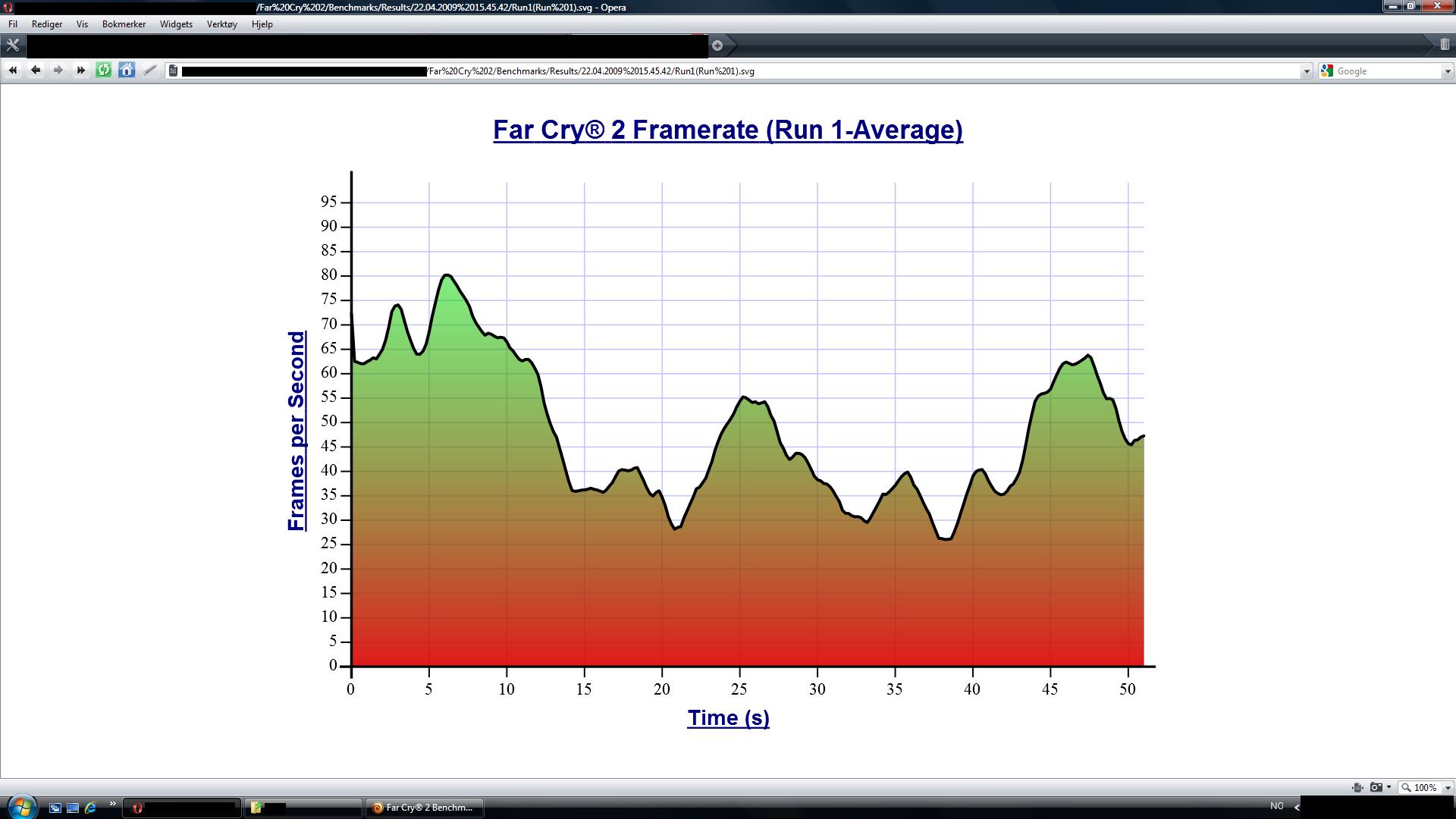
Task: Click the zoom magnifier icon in the status bar
Action: (1406, 787)
